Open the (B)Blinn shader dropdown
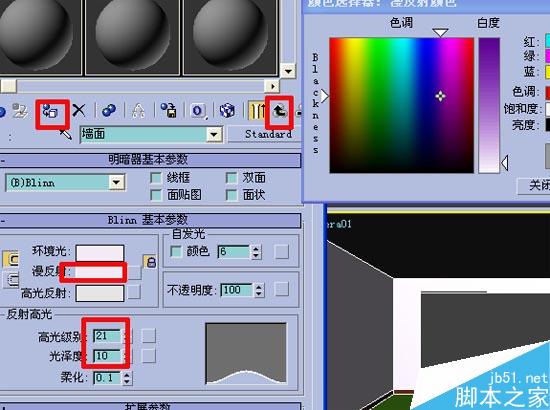Screen dimensions: 550x410 116,182
